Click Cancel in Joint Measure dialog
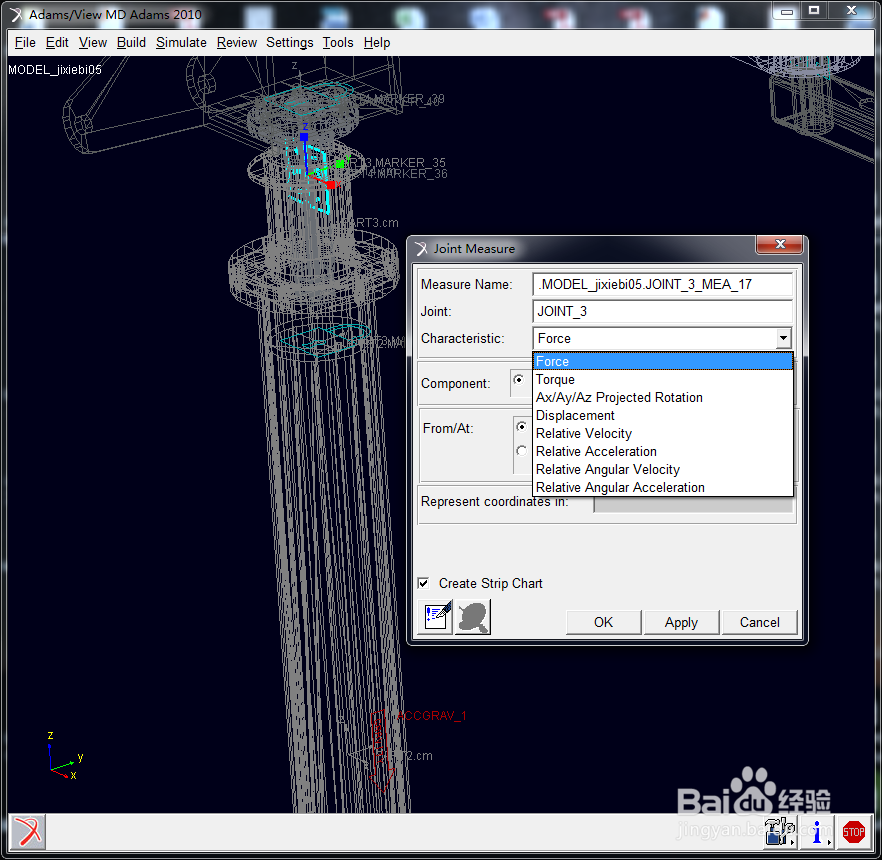The height and width of the screenshot is (860, 882). click(759, 623)
